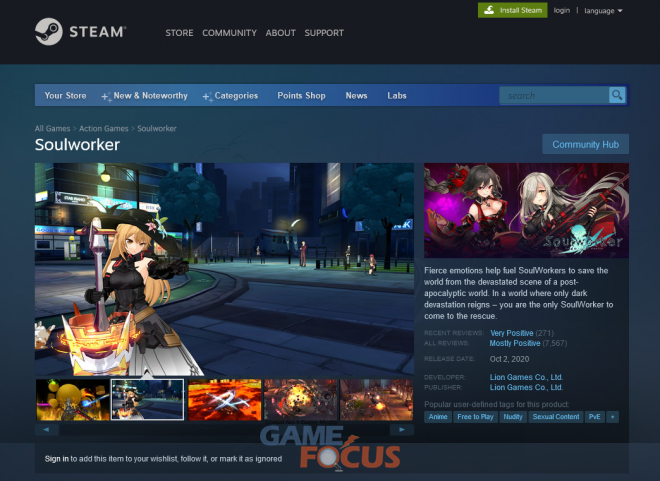This screenshot has width=660, height=481.
Task: Select the Free to Play tag
Action: click(x=475, y=417)
